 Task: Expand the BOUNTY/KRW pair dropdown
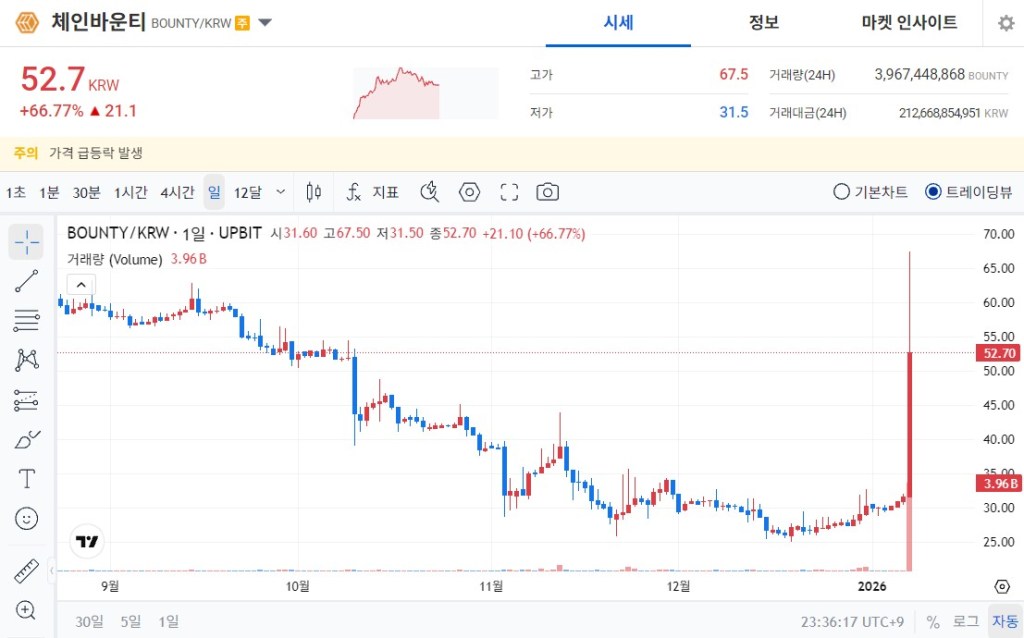pos(264,22)
